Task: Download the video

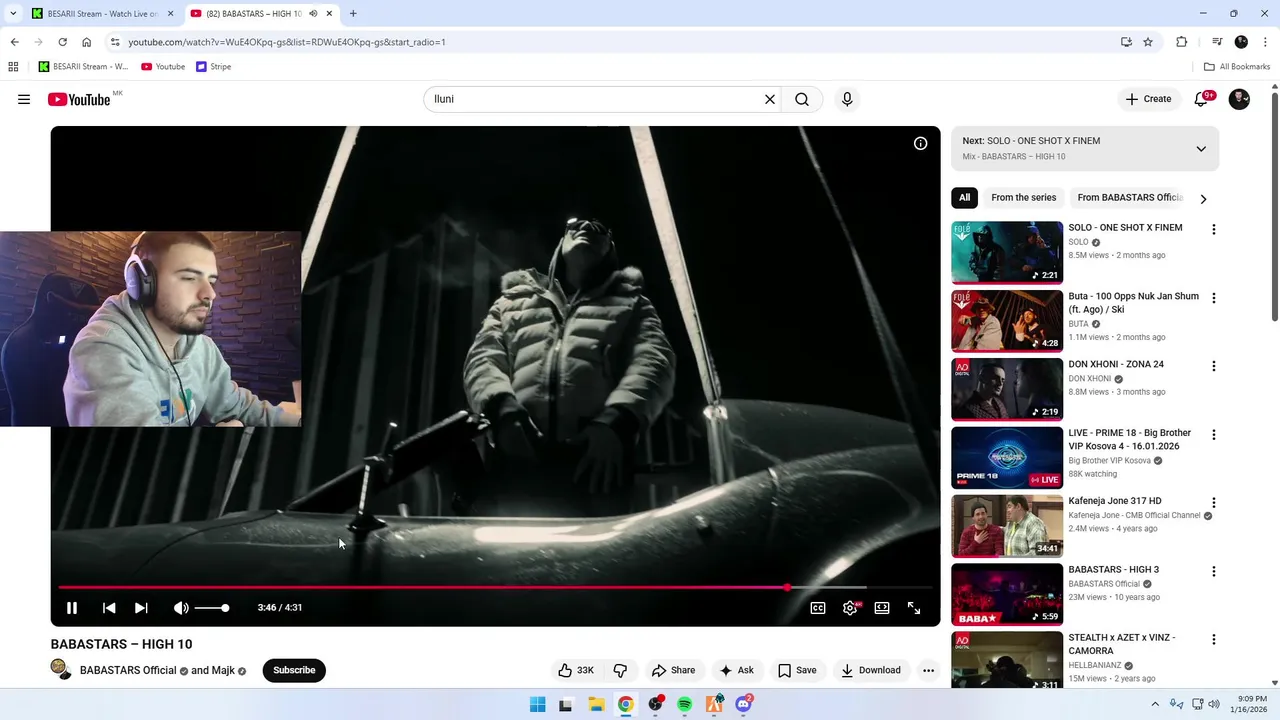Action: pos(871,670)
